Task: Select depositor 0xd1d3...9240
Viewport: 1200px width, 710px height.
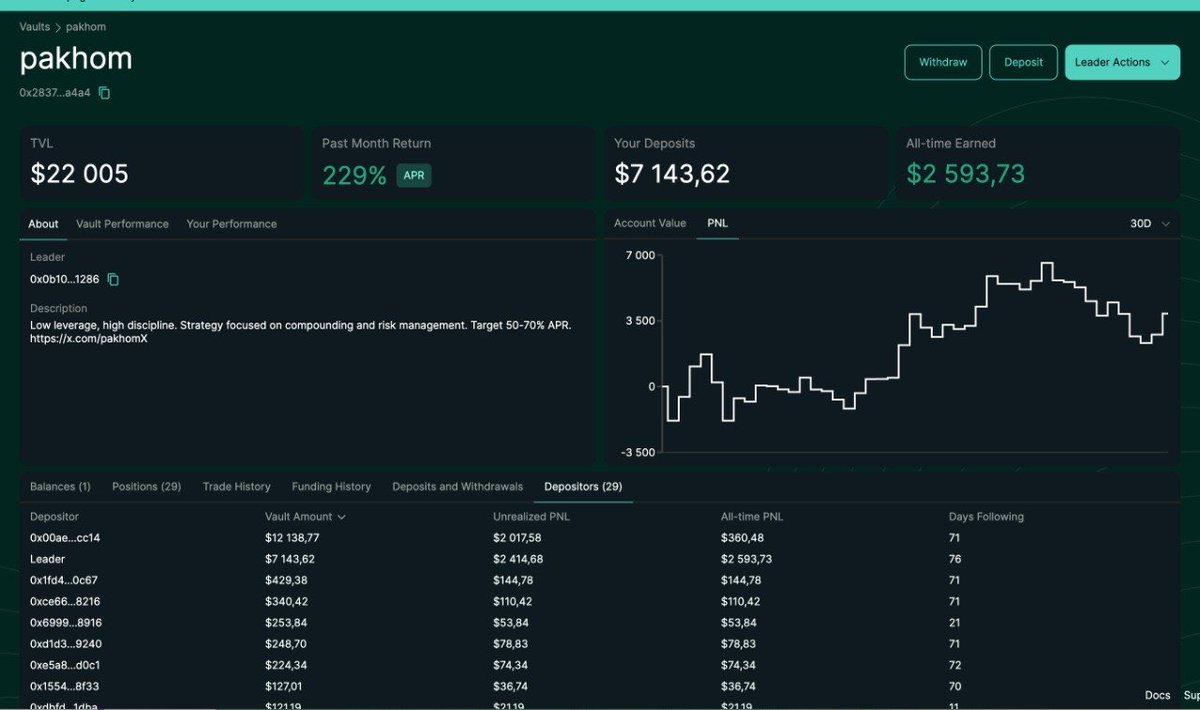Action: pos(66,644)
